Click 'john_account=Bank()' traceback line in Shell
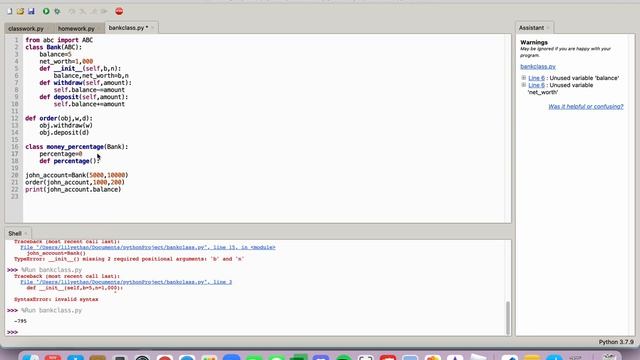This screenshot has height=360, width=640. point(56,253)
